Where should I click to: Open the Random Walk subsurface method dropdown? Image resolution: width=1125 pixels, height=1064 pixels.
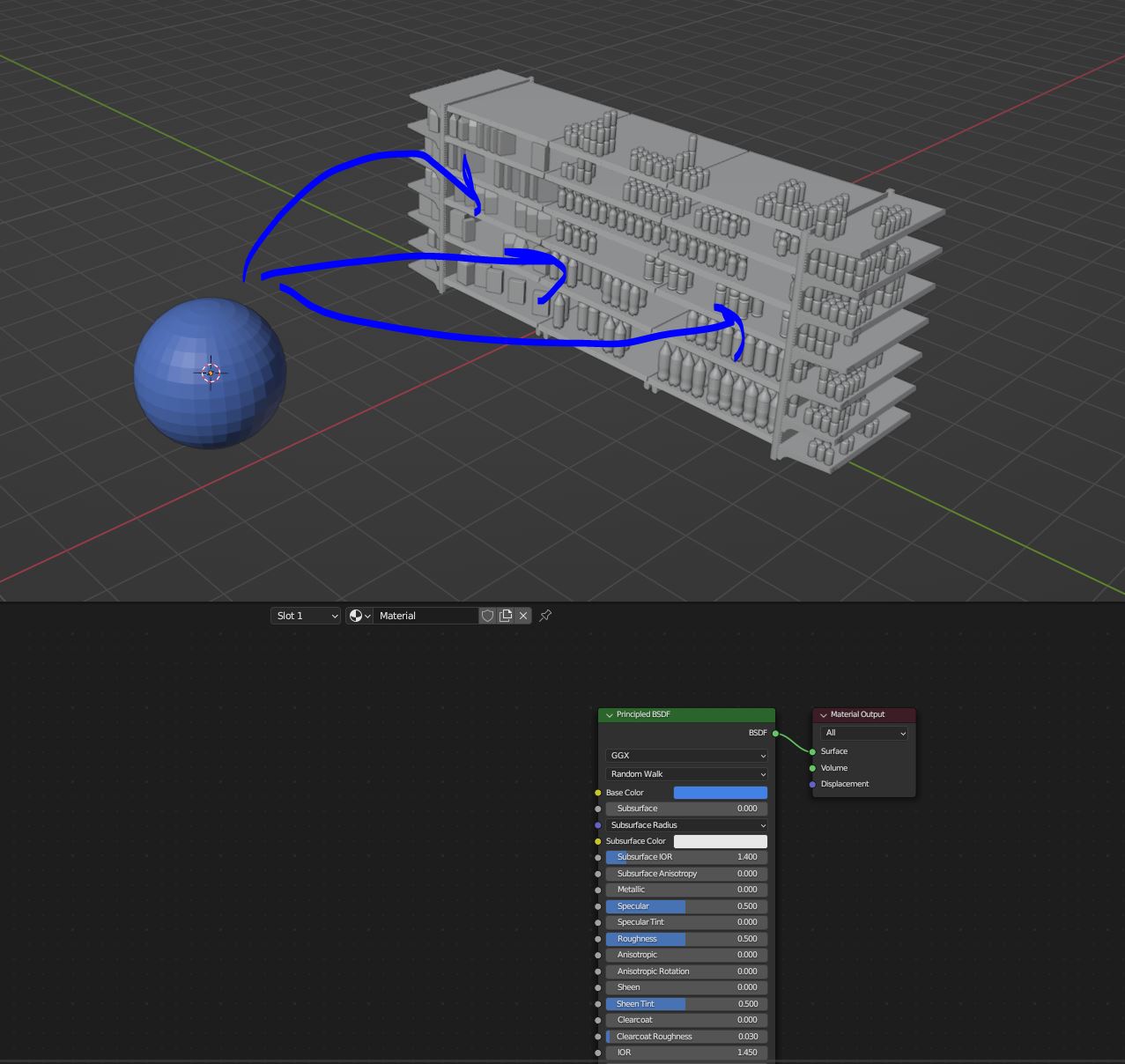click(x=686, y=774)
